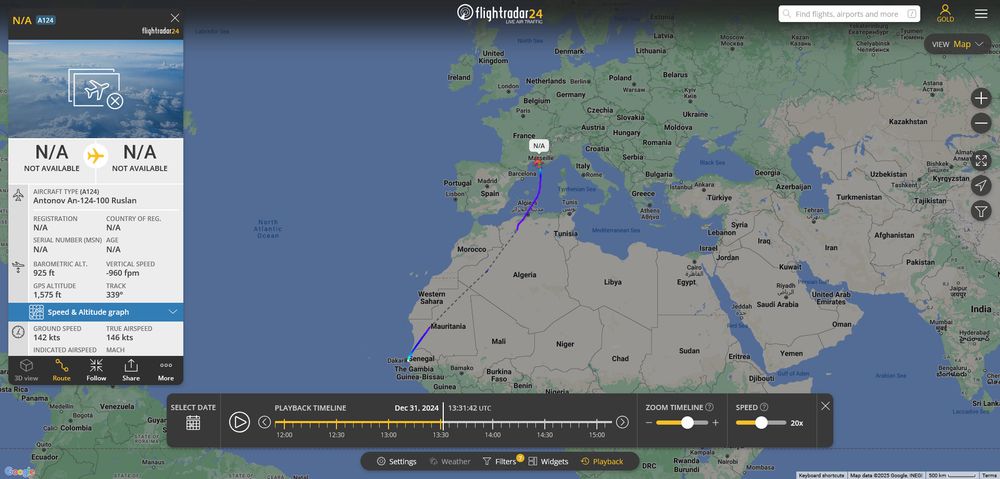The width and height of the screenshot is (1000, 479).
Task: Show Speed help tooltip
Action: tap(764, 407)
